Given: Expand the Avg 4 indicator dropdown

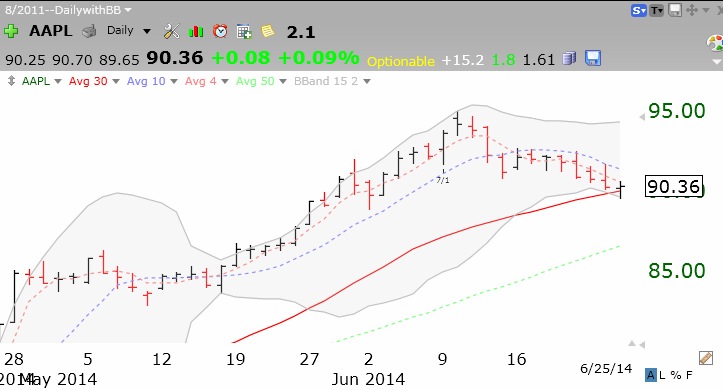Looking at the screenshot, I should (x=225, y=81).
